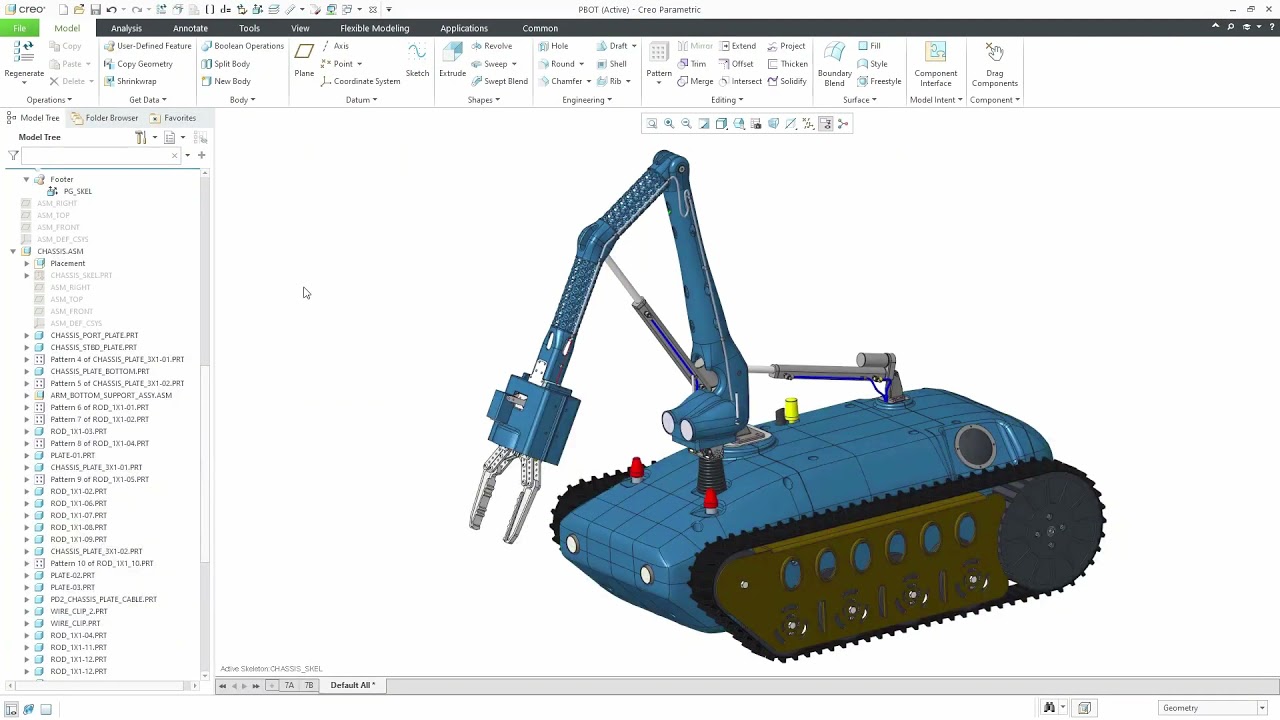Screen dimensions: 1280x720
Task: Click the Save file icon in quick access toolbar
Action: click(95, 9)
